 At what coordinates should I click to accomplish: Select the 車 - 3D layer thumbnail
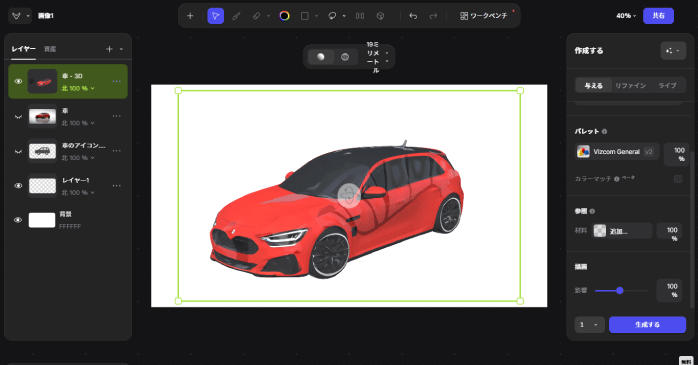(42, 81)
